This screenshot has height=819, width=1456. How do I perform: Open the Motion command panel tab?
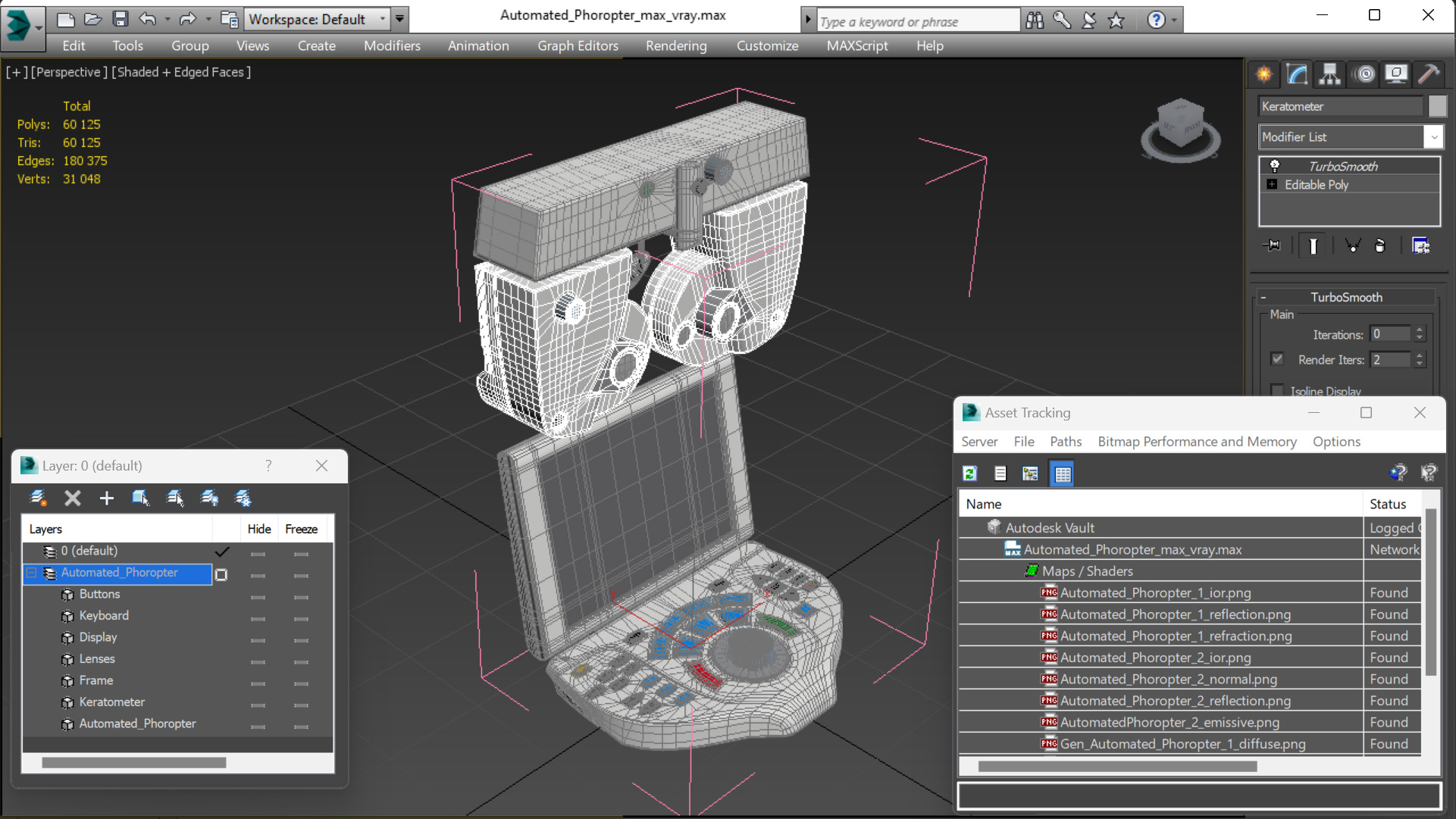tap(1364, 74)
